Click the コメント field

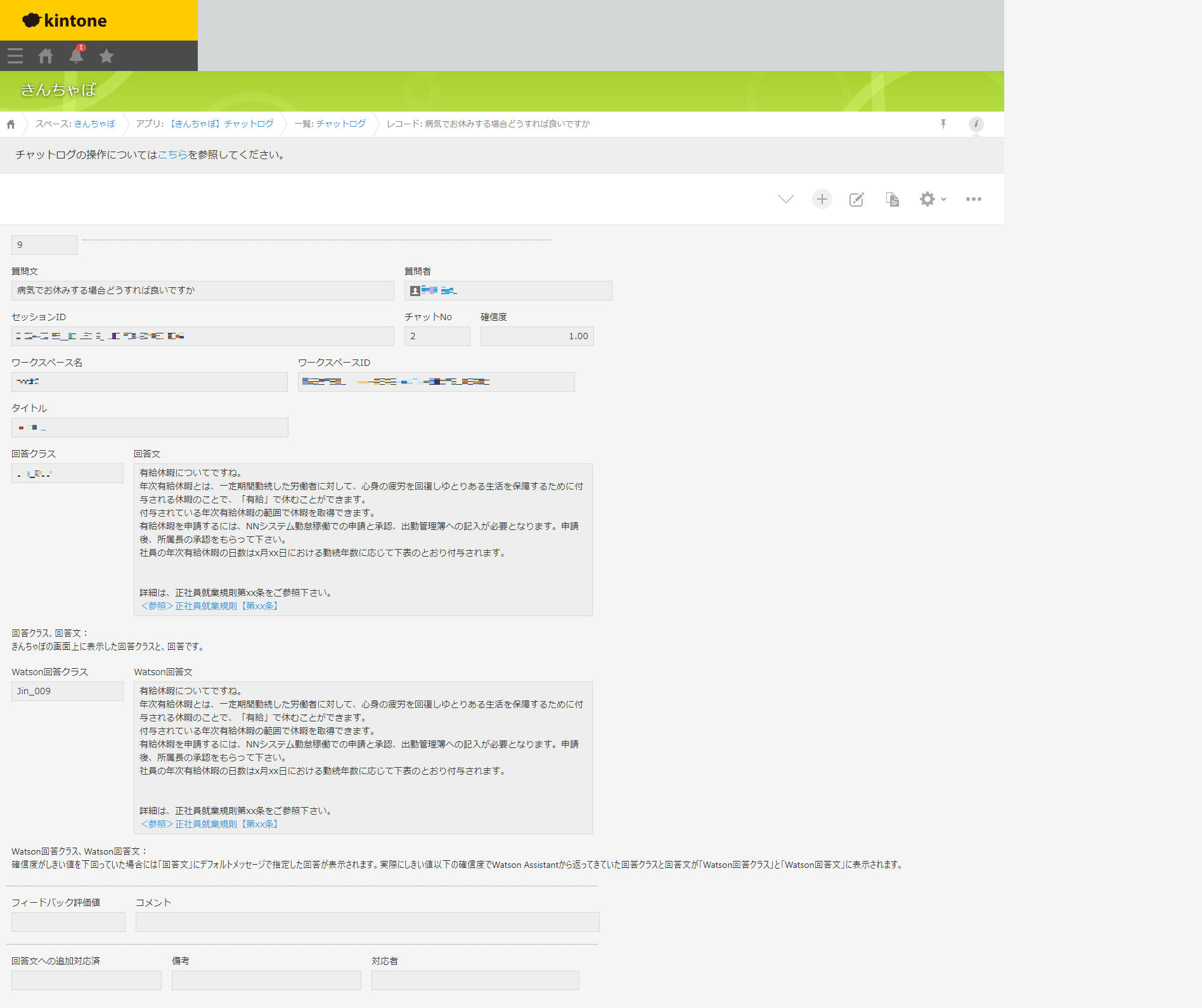pyautogui.click(x=367, y=922)
